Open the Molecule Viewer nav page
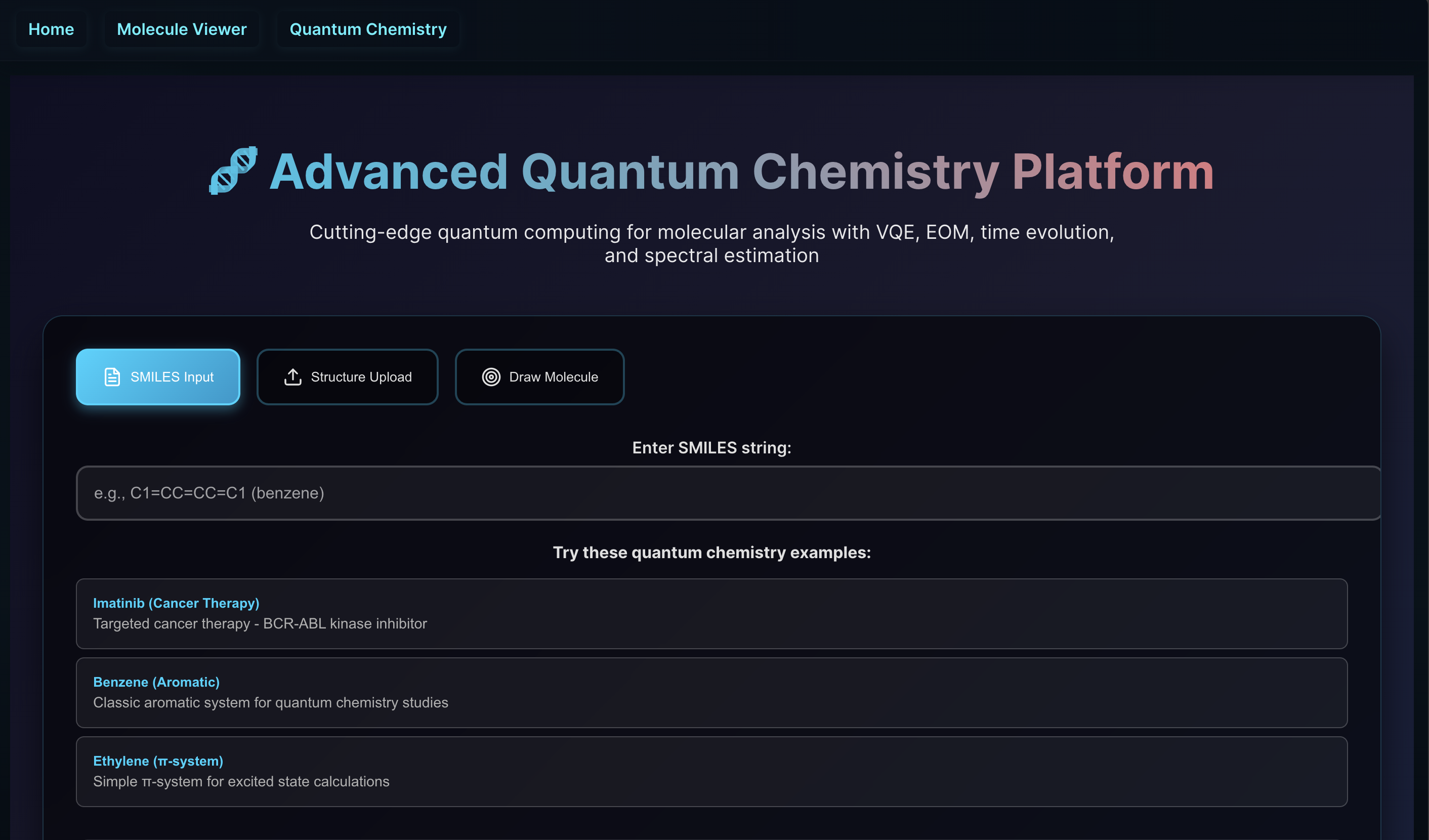 coord(182,29)
